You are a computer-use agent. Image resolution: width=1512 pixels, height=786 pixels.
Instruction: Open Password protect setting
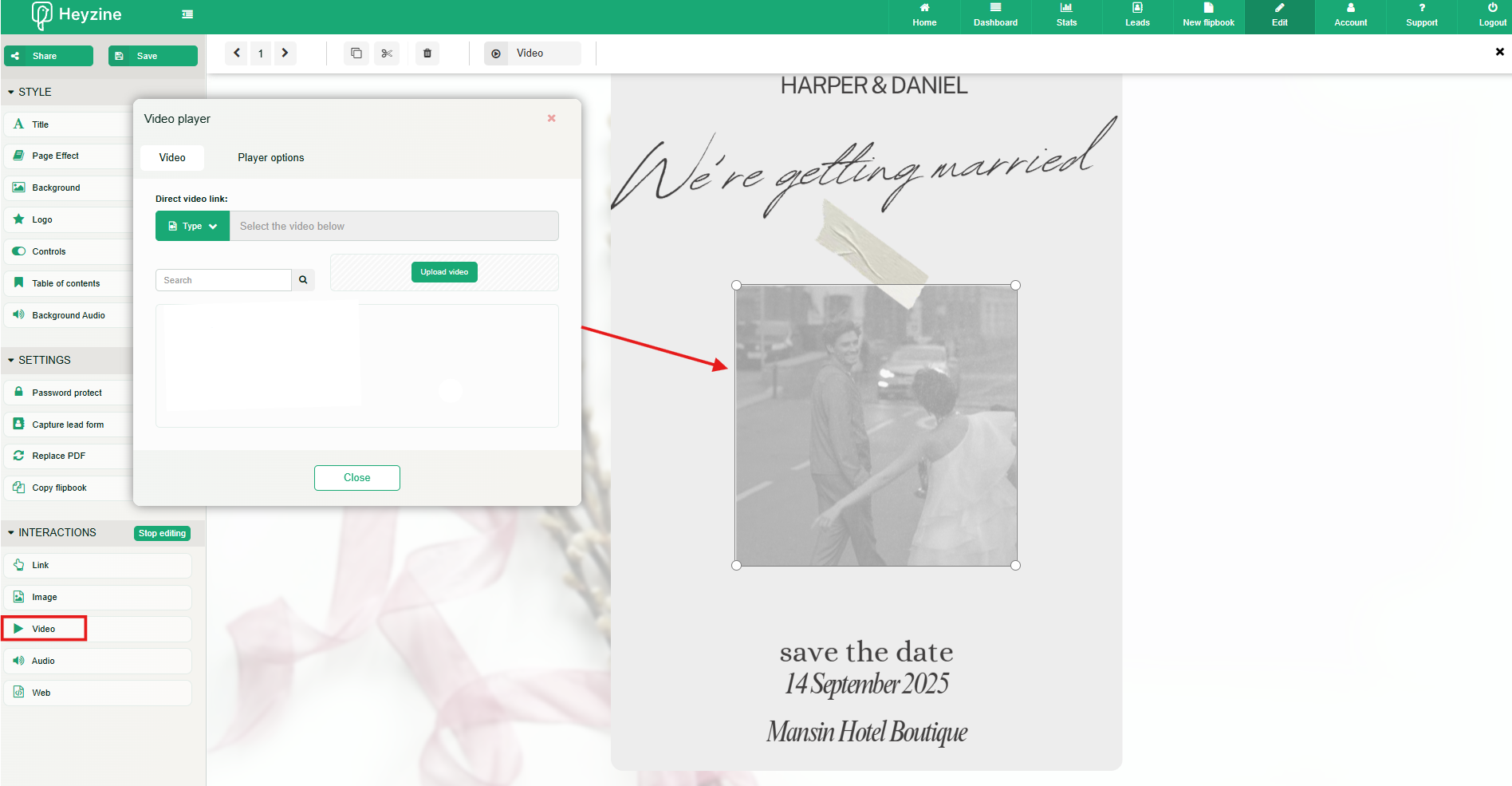click(68, 393)
